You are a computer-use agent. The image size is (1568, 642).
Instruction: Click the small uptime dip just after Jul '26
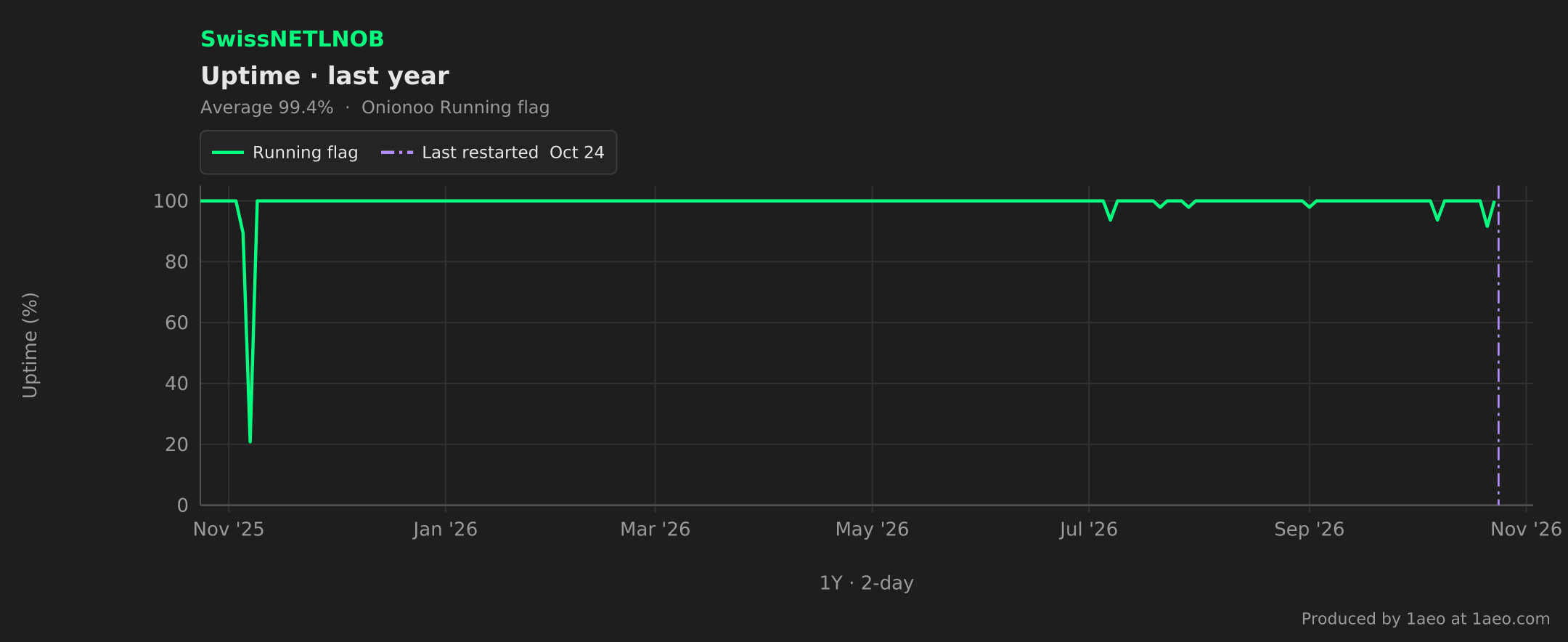tap(1110, 218)
